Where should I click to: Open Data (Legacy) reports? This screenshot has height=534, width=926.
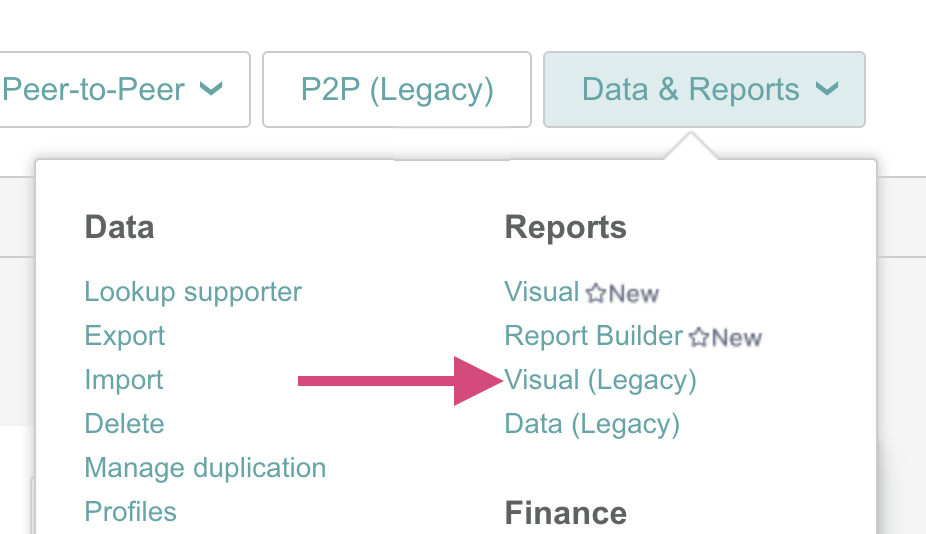592,424
